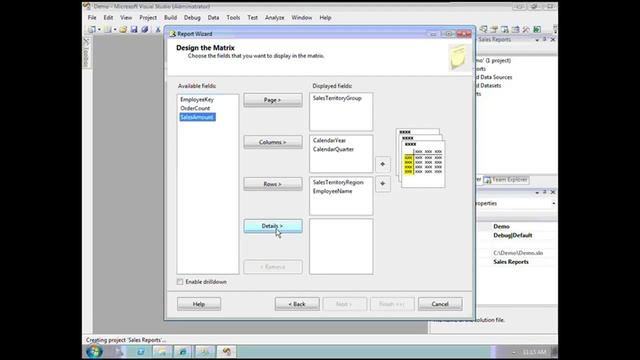Select OrderCount in Available fields

(195, 108)
